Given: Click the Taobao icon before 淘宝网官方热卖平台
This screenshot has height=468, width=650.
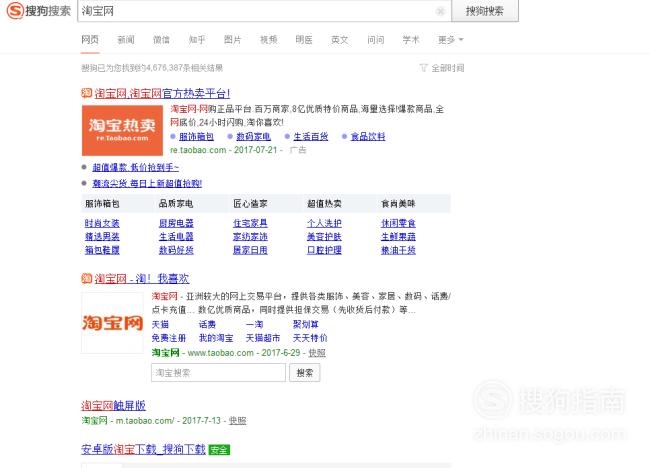Looking at the screenshot, I should [87, 93].
